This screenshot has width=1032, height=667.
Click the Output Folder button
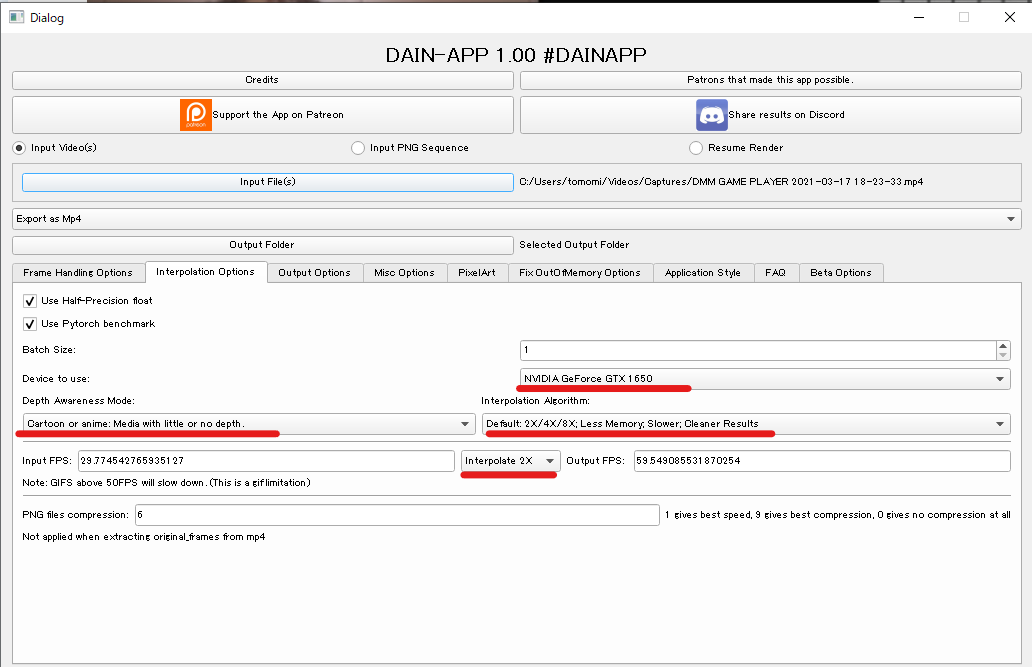click(263, 245)
